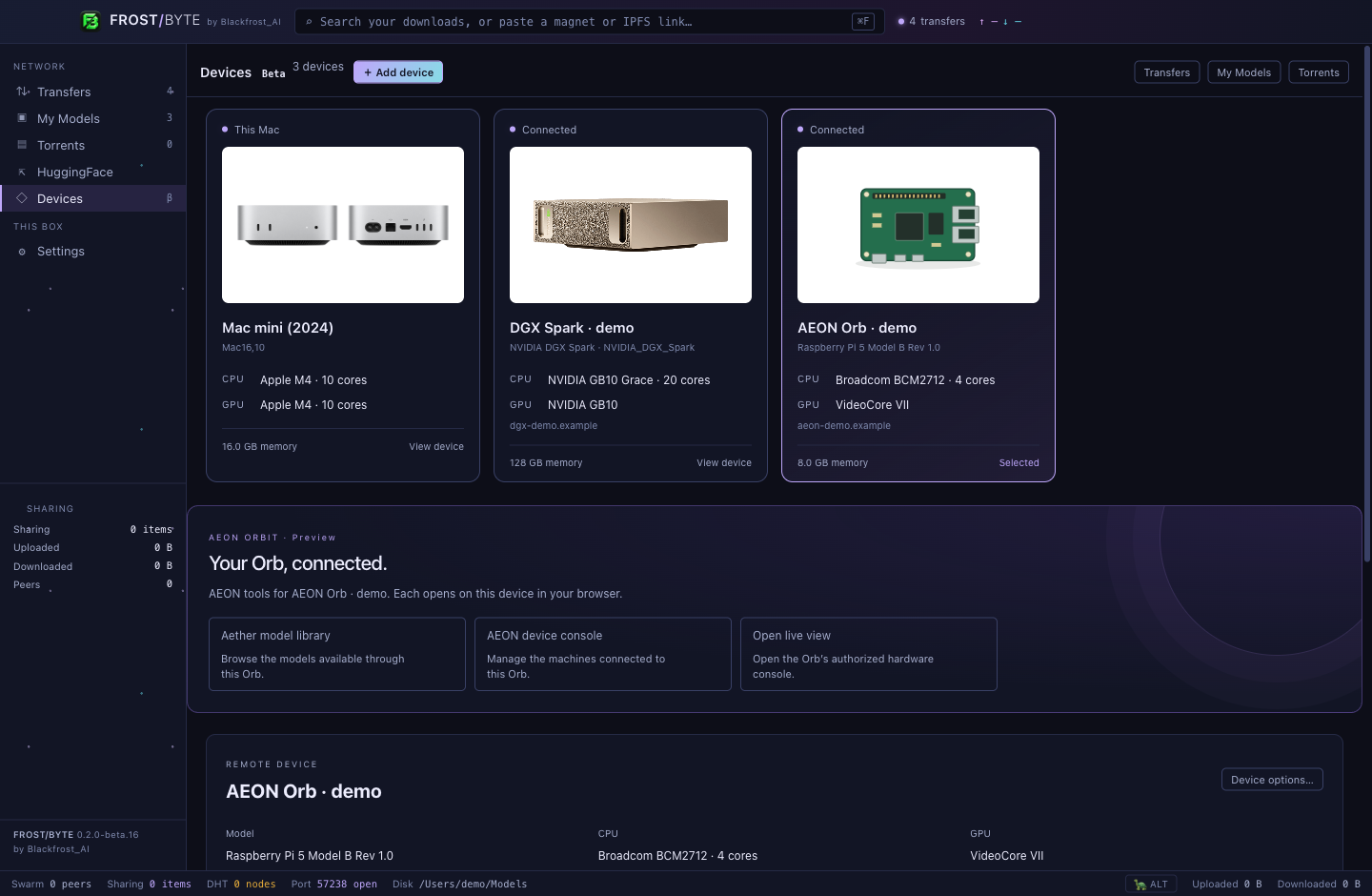Image resolution: width=1372 pixels, height=896 pixels.
Task: Click the Transfers button at top right
Action: pos(1167,72)
